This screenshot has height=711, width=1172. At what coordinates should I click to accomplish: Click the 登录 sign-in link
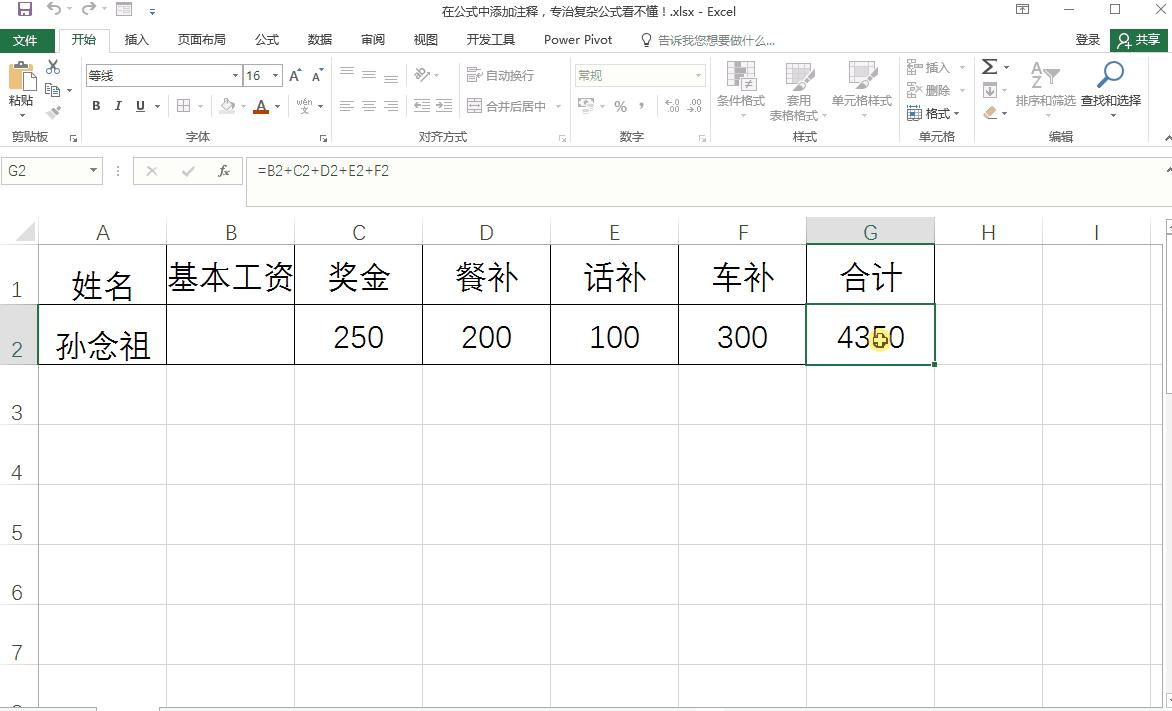click(x=1088, y=40)
